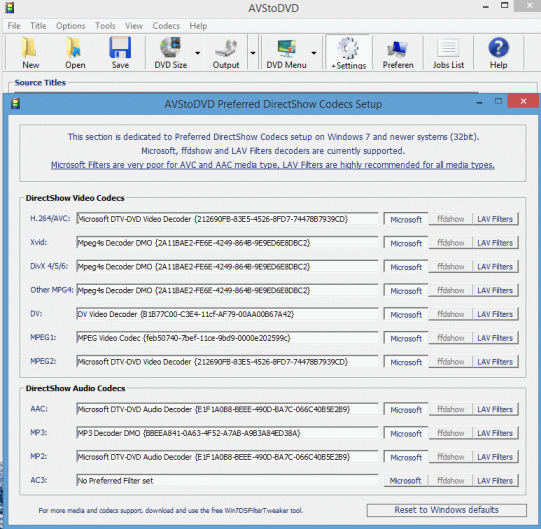
Task: Open the Codecs menu
Action: [166, 26]
